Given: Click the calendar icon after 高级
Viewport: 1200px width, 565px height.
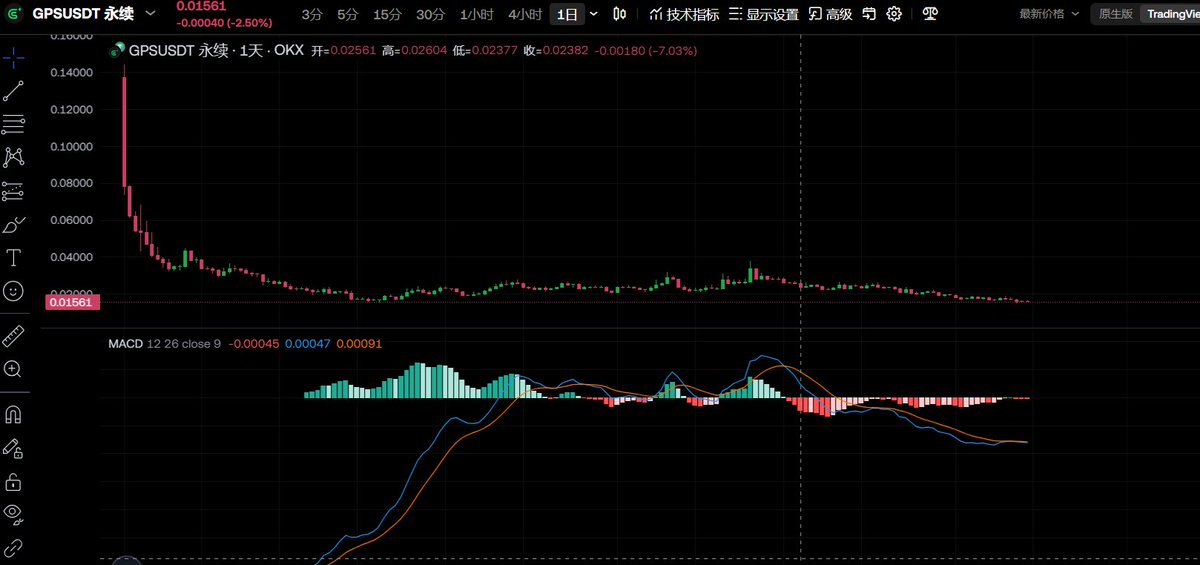Looking at the screenshot, I should [869, 14].
